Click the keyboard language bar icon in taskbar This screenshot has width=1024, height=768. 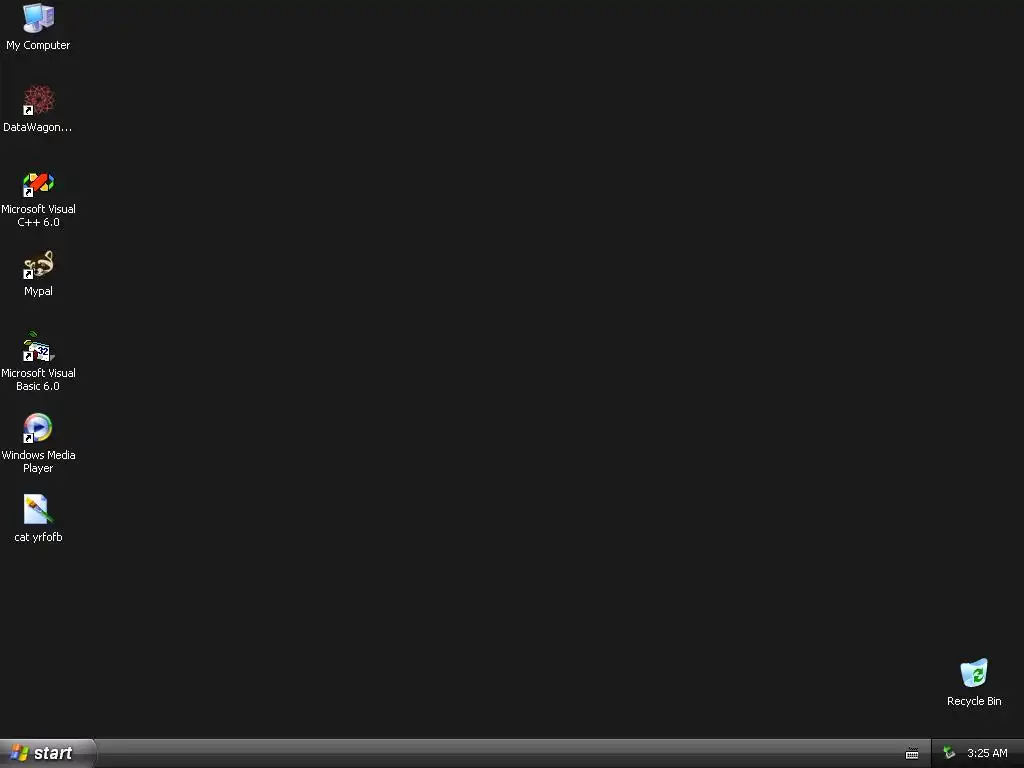coord(912,754)
